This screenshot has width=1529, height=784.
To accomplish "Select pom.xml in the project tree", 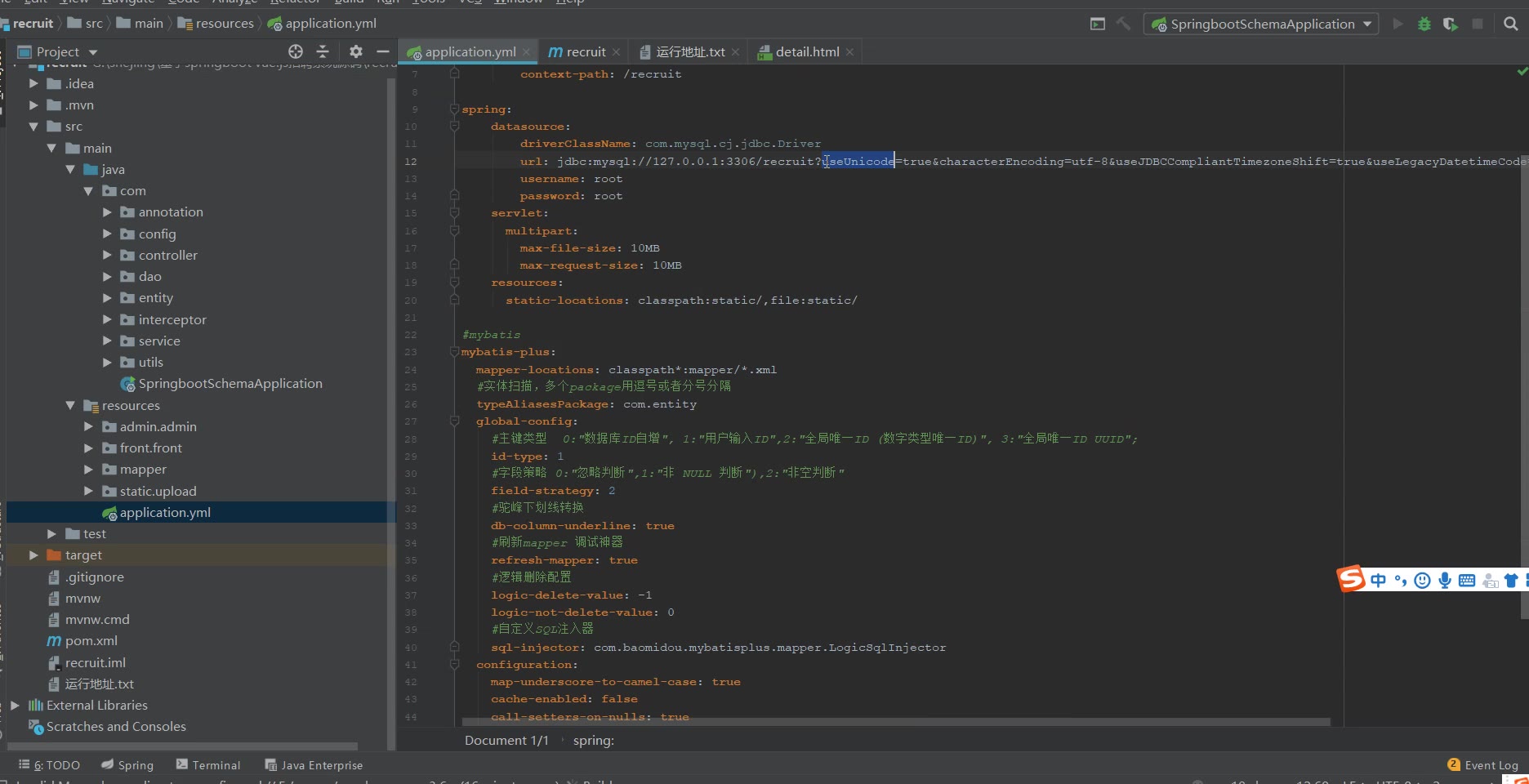I will click(91, 641).
